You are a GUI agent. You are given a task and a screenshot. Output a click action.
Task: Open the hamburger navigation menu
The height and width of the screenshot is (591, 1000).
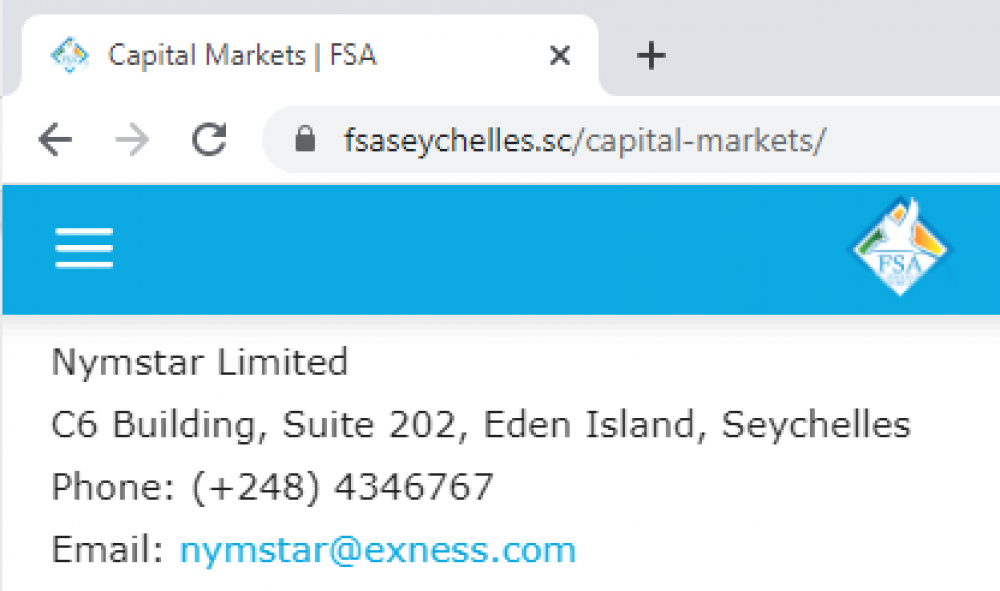pyautogui.click(x=84, y=248)
